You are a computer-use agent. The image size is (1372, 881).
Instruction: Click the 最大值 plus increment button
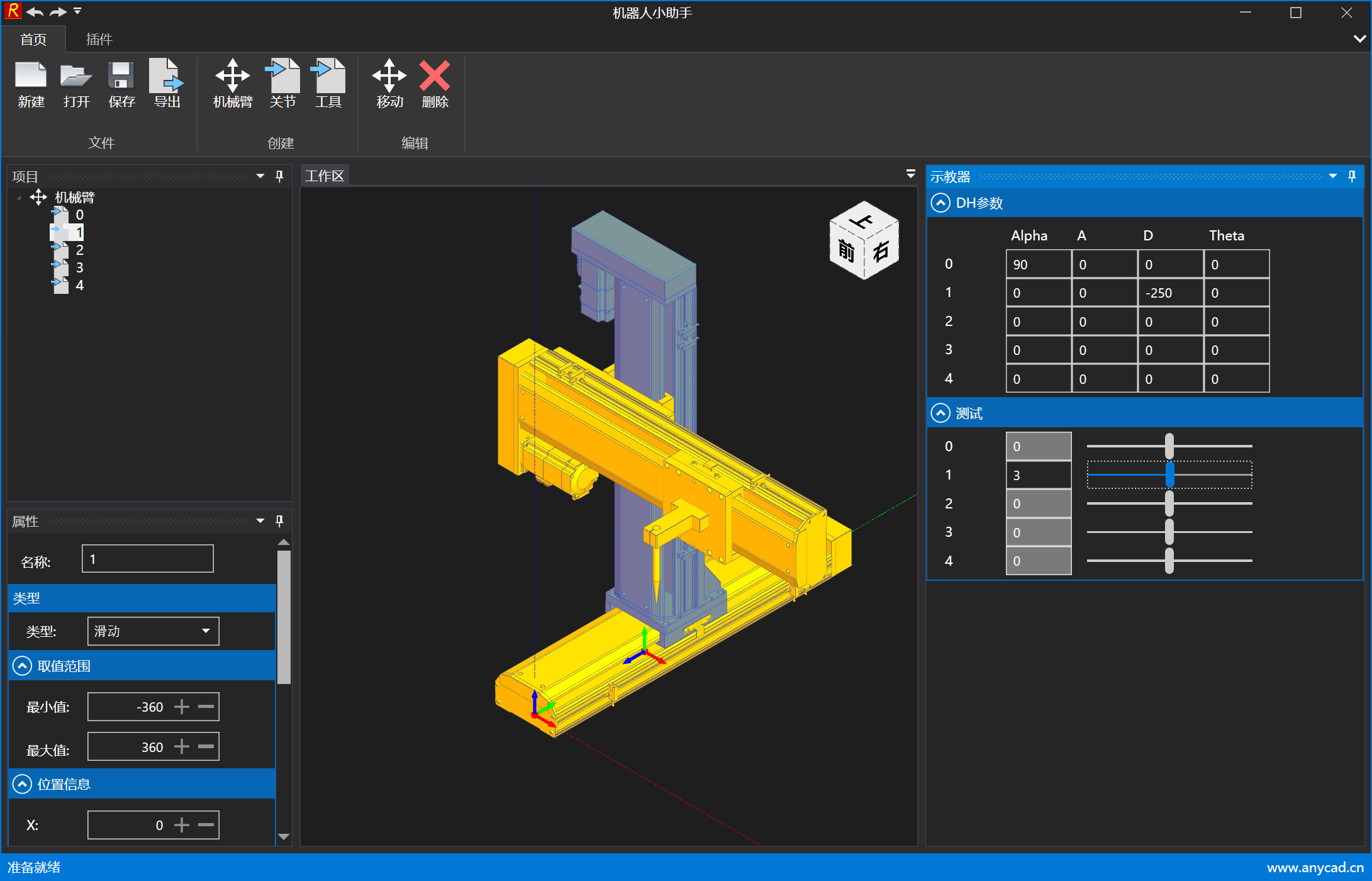(x=182, y=747)
